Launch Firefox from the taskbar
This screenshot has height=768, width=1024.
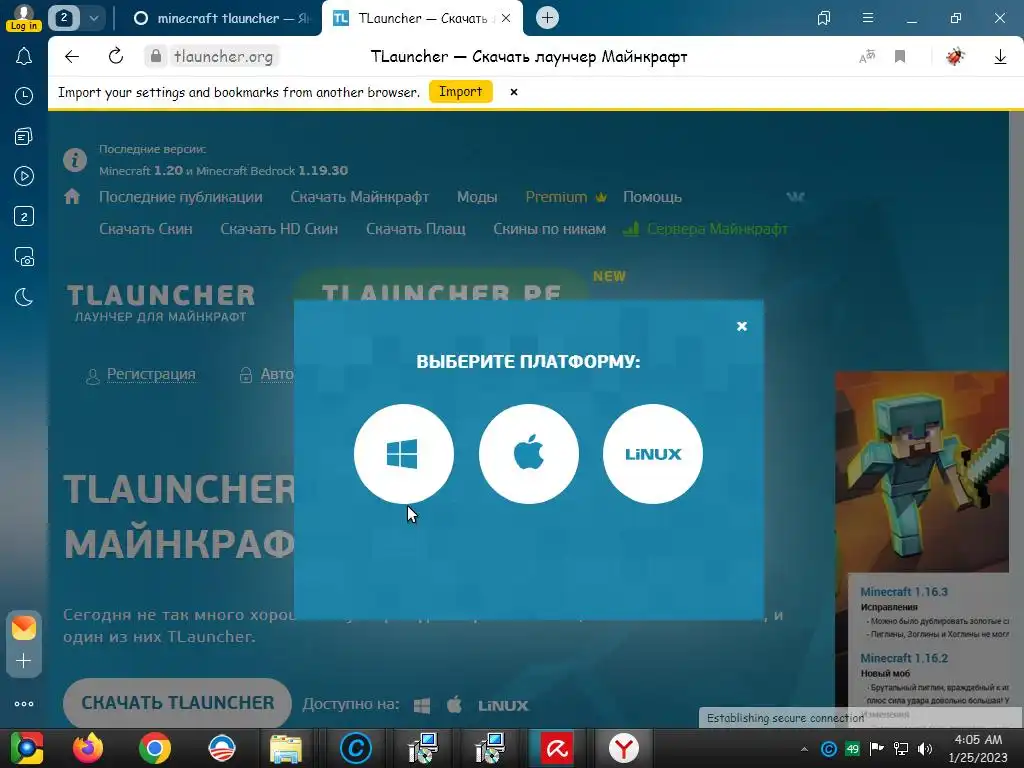(88, 748)
